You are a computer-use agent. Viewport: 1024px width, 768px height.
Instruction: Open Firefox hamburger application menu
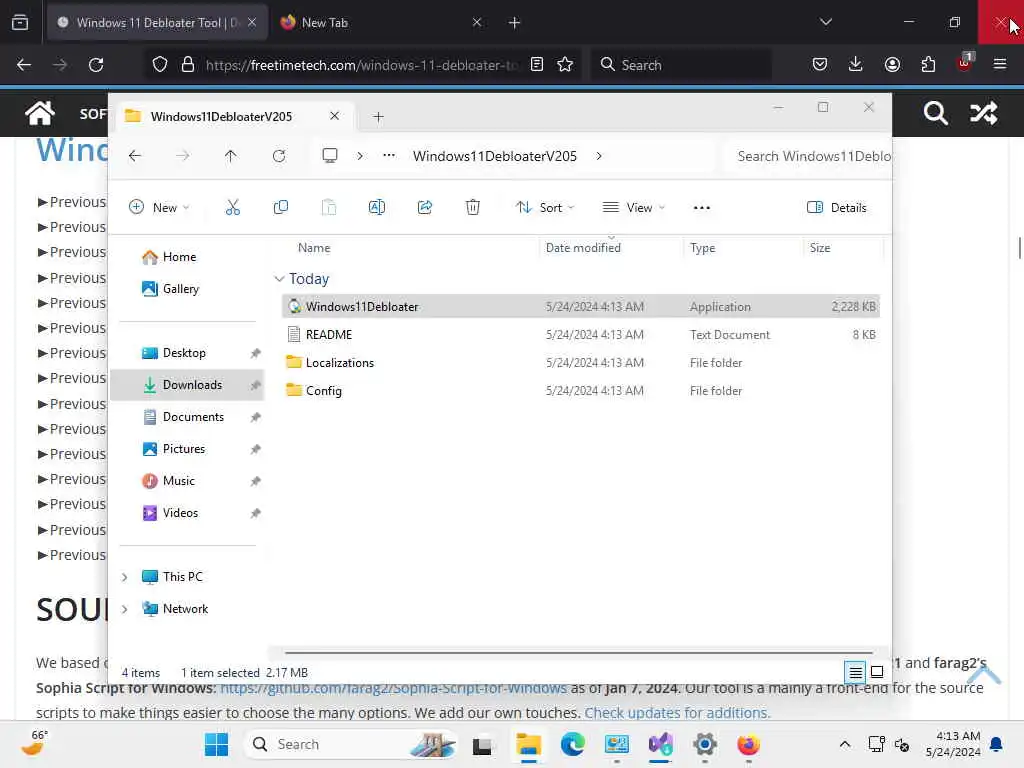[x=1000, y=64]
